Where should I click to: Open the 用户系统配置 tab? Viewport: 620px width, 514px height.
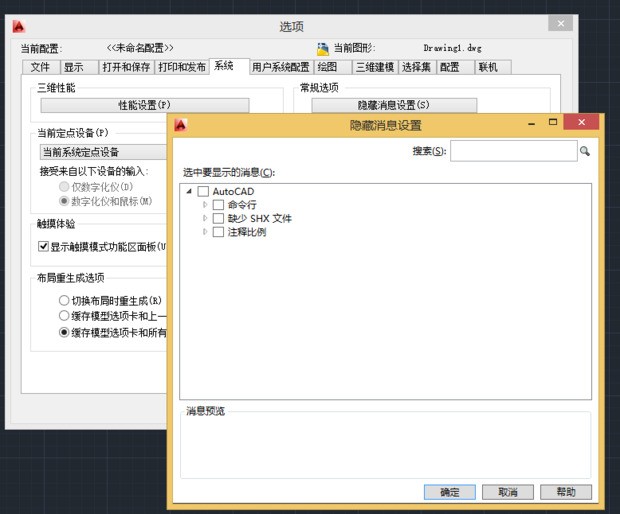pyautogui.click(x=281, y=67)
